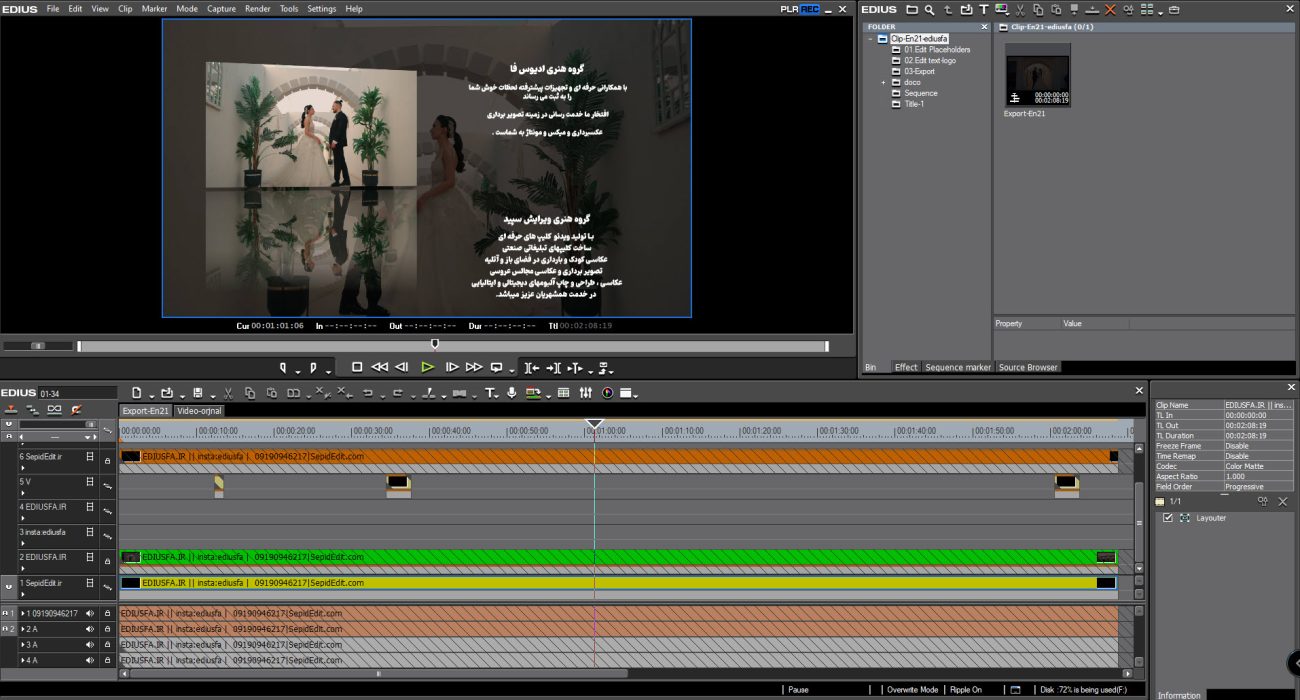Set Out point in the player
Viewport: 1300px width, 700px height.
pyautogui.click(x=313, y=367)
